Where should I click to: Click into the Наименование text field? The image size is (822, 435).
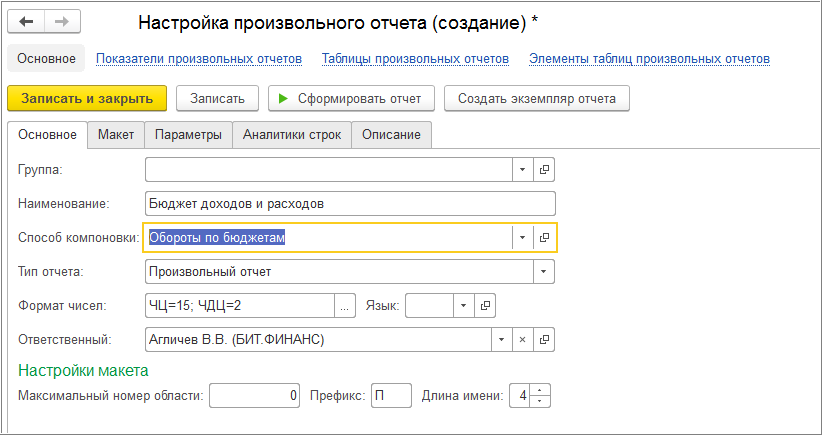pyautogui.click(x=349, y=203)
